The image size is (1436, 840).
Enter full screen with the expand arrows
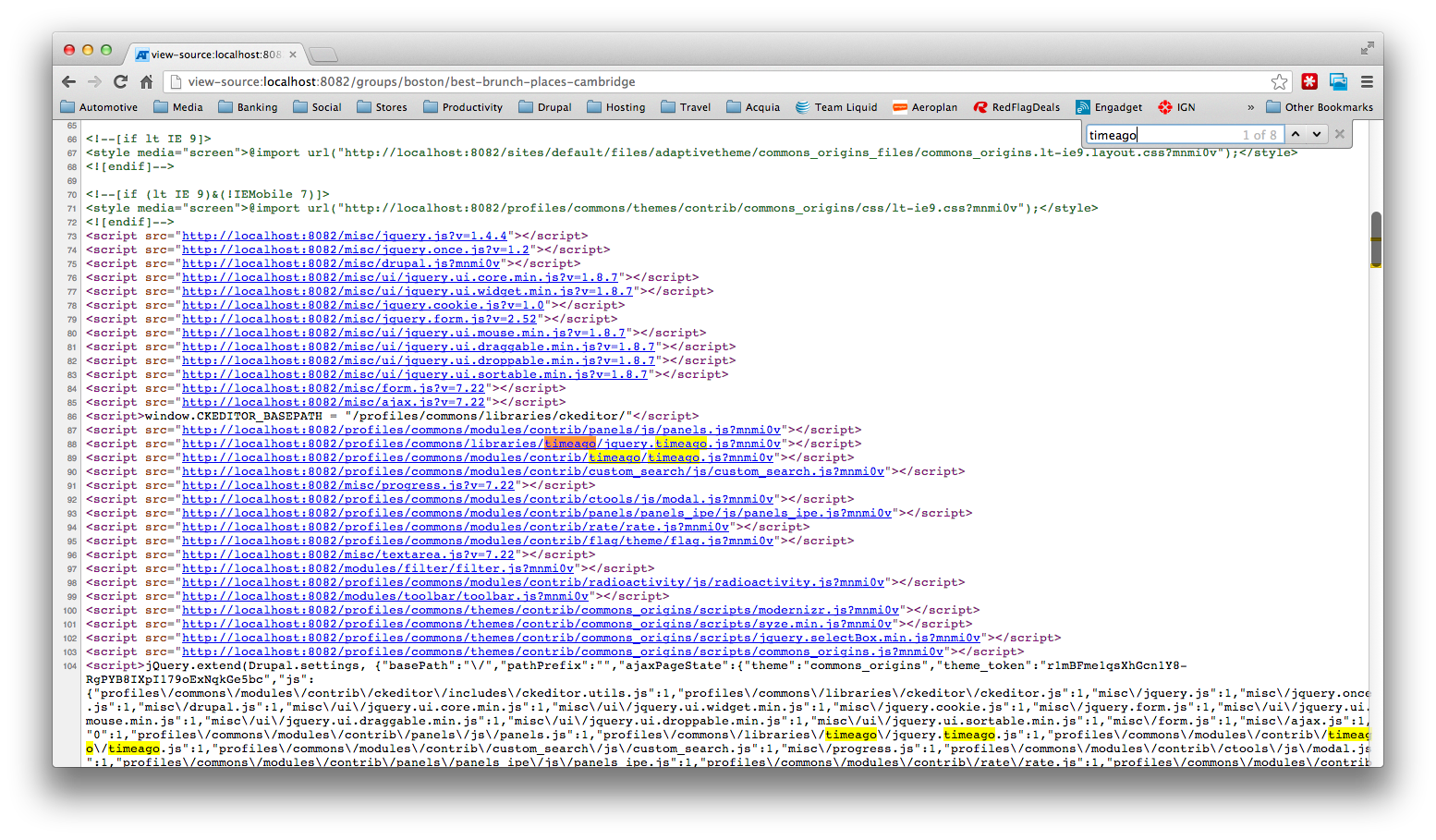pyautogui.click(x=1368, y=48)
